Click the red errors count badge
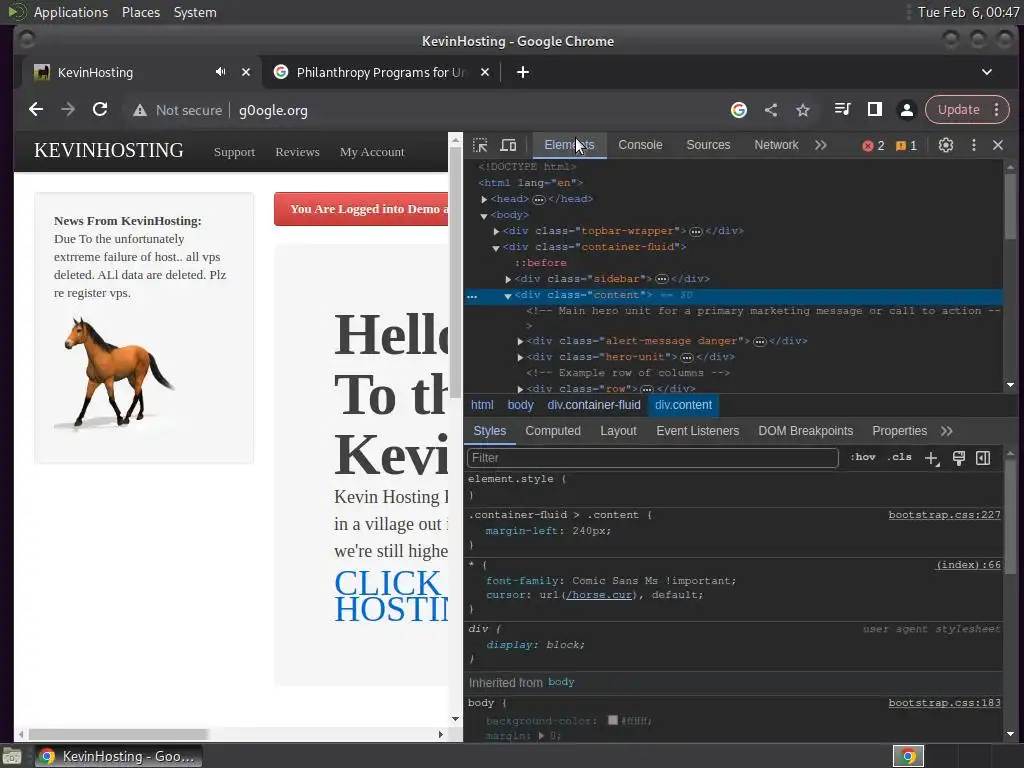Viewport: 1024px width, 768px height. click(x=873, y=146)
